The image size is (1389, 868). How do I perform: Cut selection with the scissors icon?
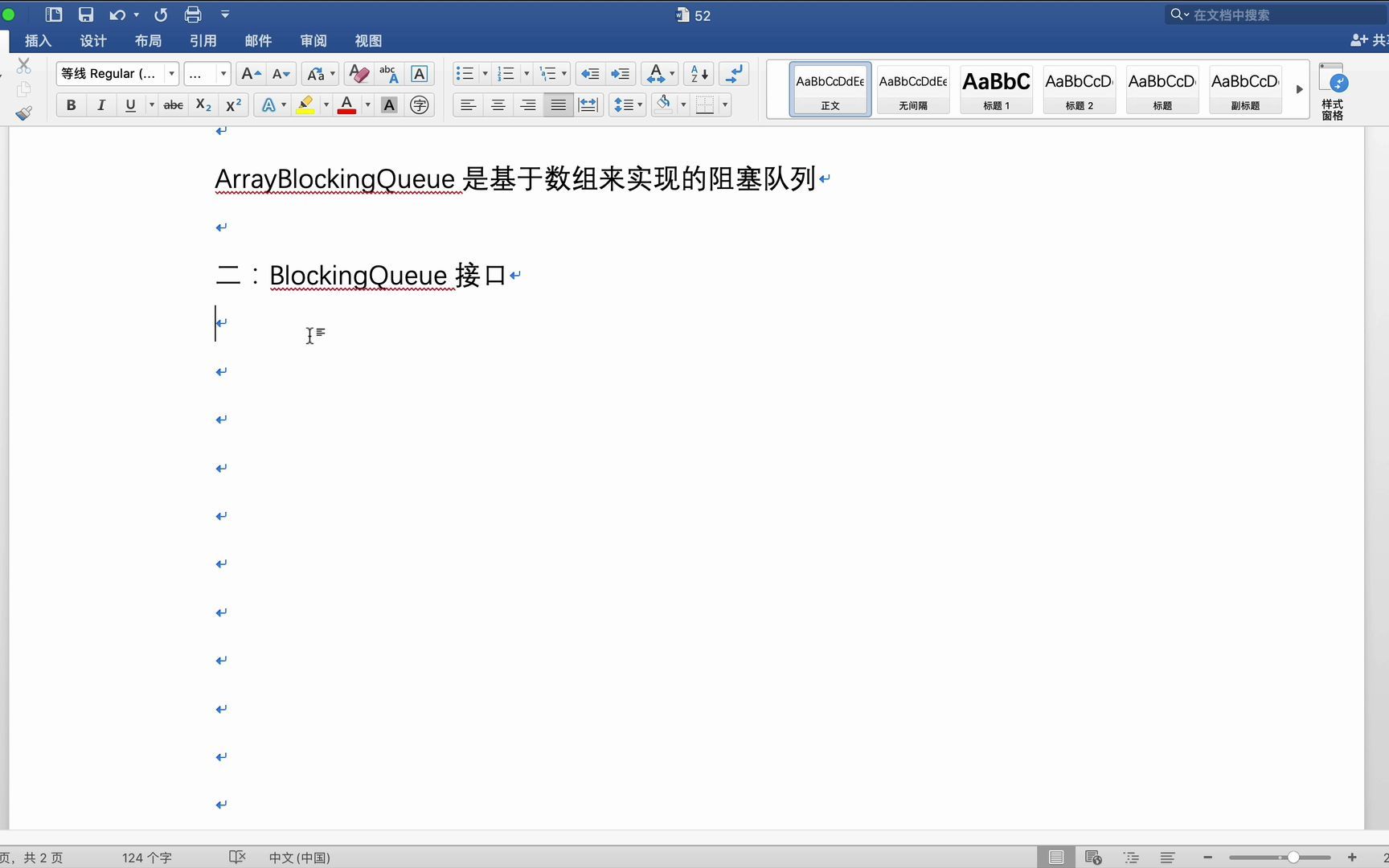[x=23, y=66]
